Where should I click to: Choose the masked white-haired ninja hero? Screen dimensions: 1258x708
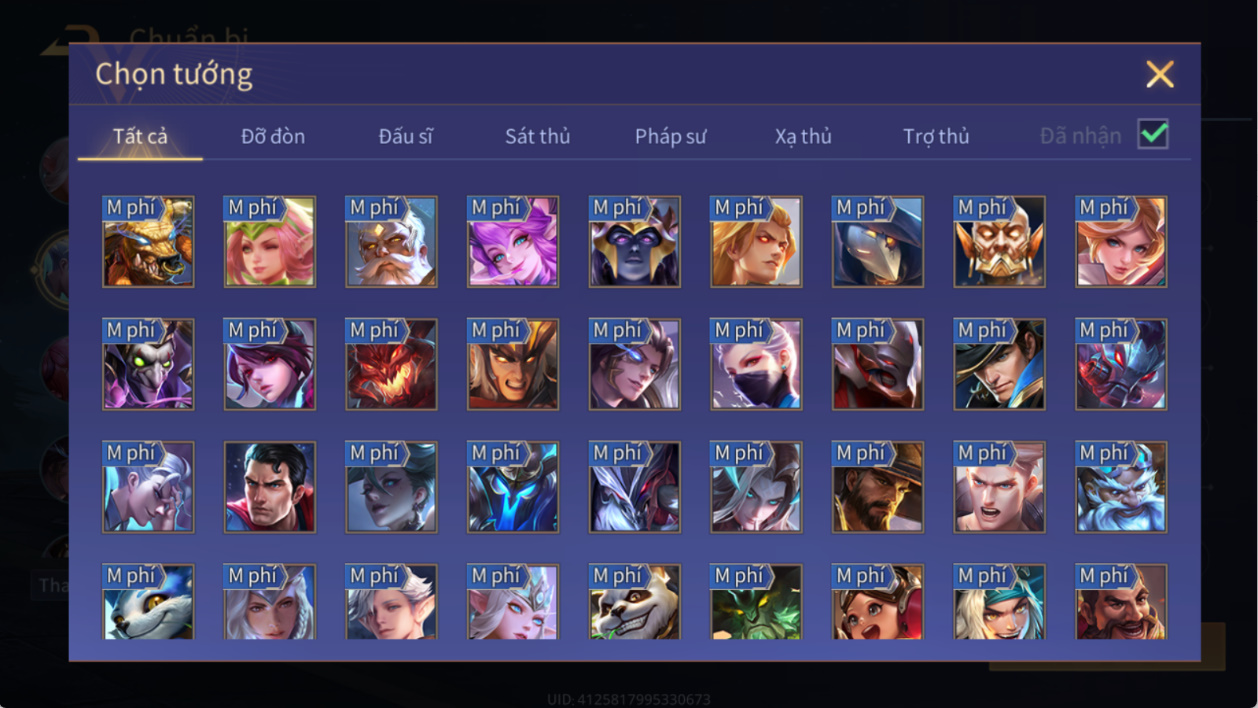[x=756, y=364]
